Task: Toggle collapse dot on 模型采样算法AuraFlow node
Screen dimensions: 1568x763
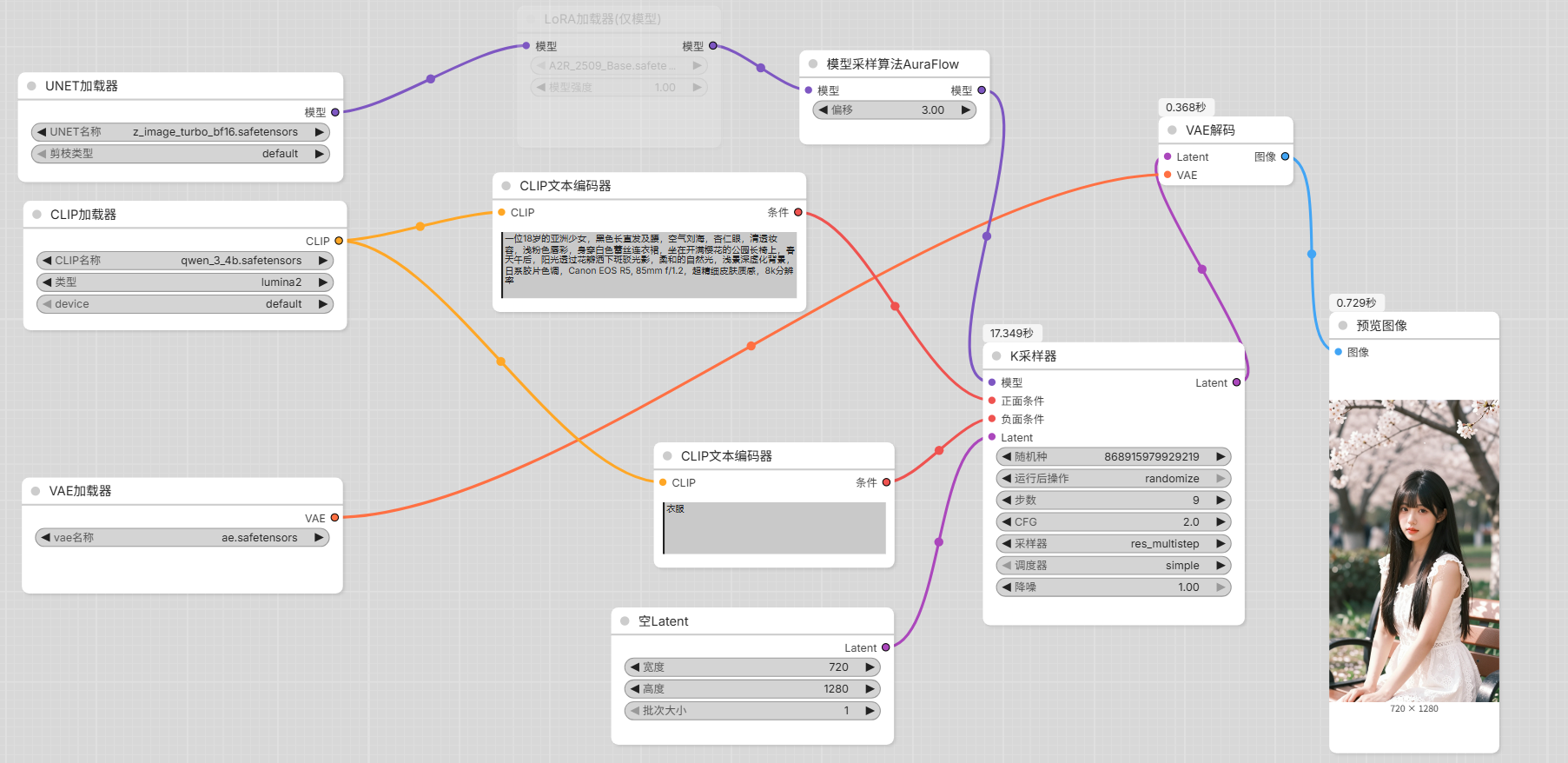Action: point(813,64)
